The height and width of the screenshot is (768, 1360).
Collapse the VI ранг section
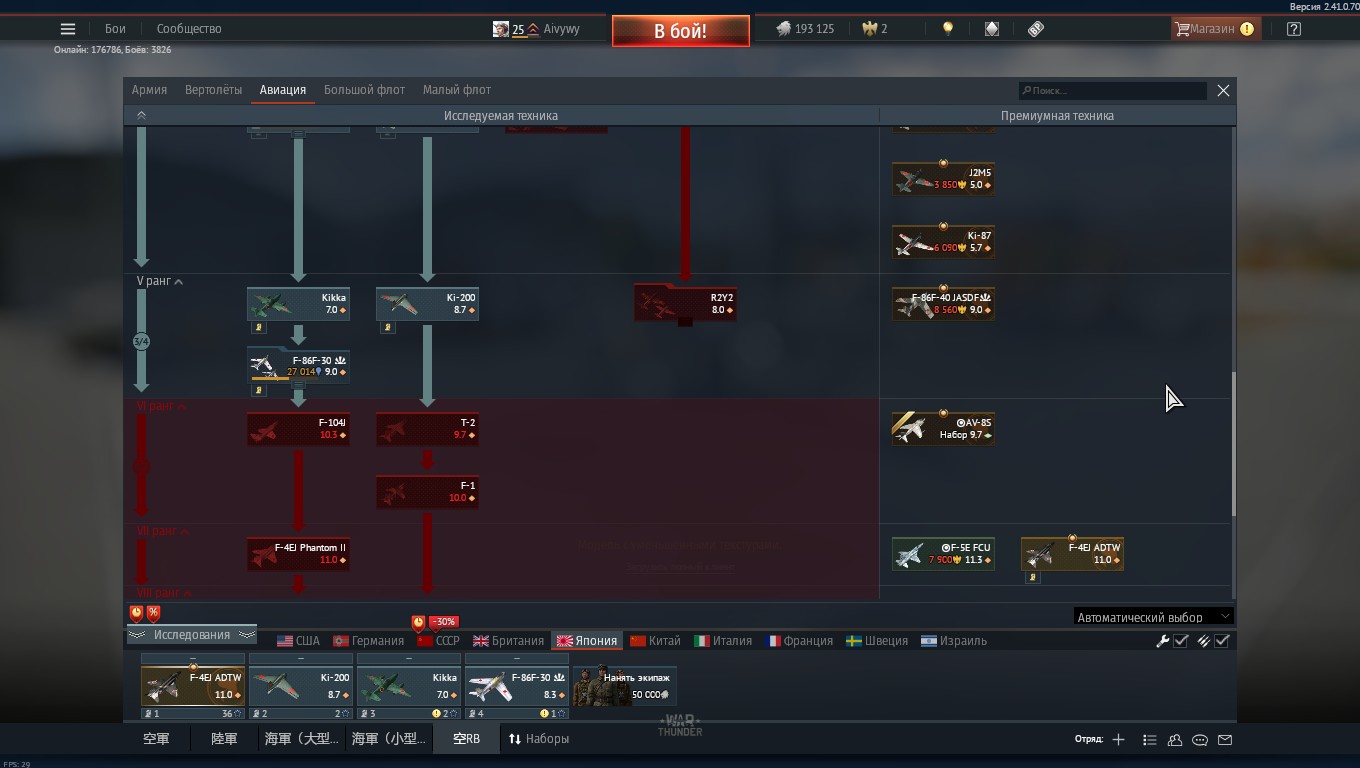[x=160, y=407]
